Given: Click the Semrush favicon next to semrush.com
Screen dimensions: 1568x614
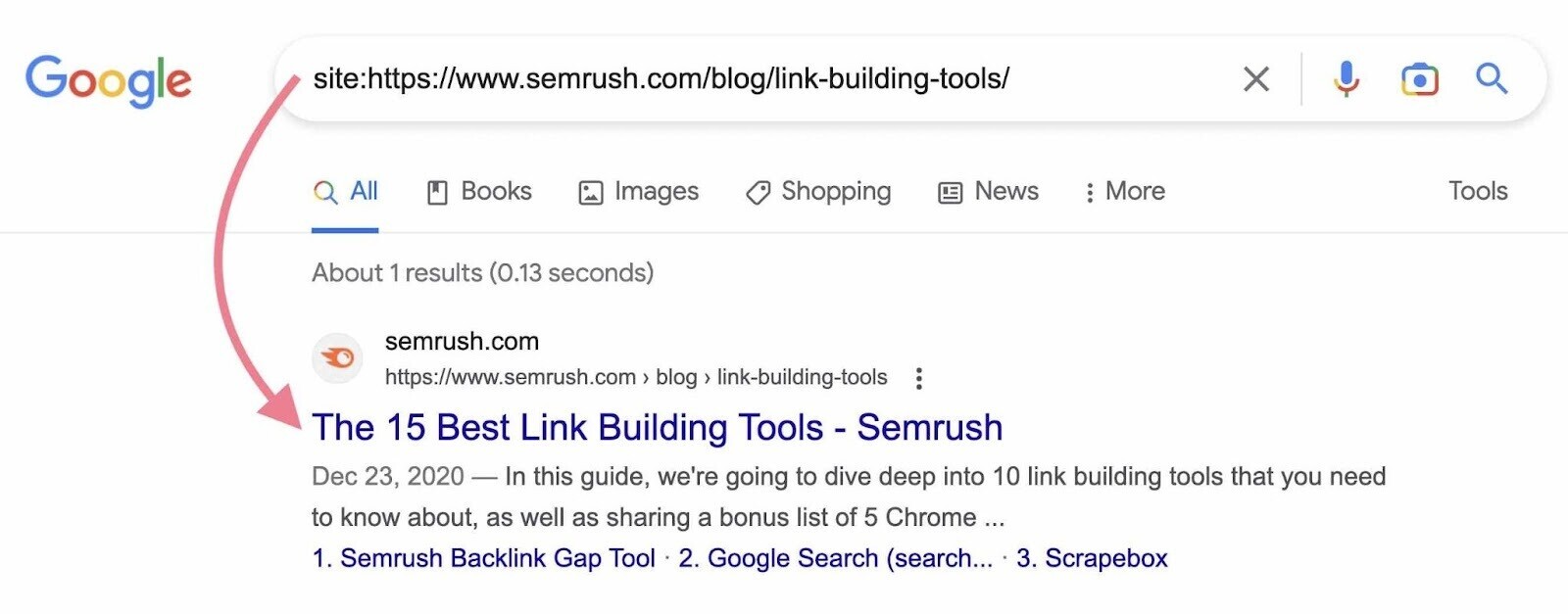Looking at the screenshot, I should click(x=337, y=357).
